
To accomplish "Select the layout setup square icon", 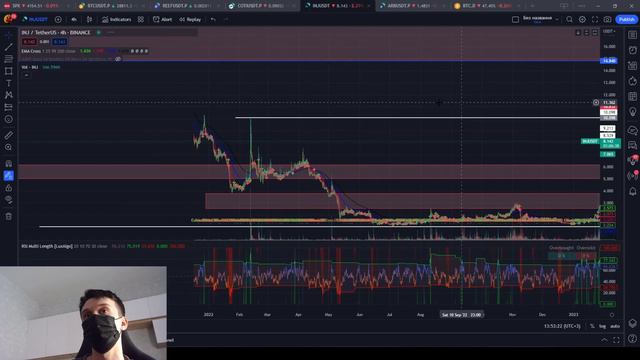I will coord(516,19).
